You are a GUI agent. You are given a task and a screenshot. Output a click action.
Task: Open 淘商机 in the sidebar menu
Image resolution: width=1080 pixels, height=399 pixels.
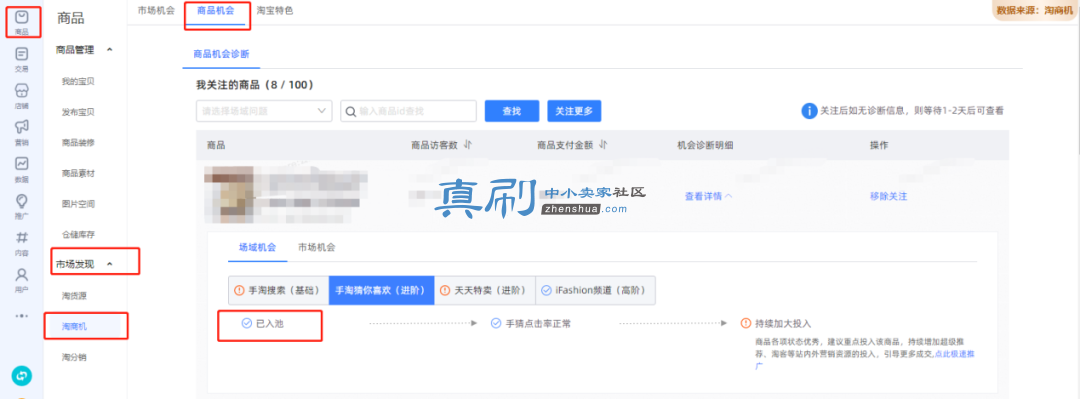point(74,326)
